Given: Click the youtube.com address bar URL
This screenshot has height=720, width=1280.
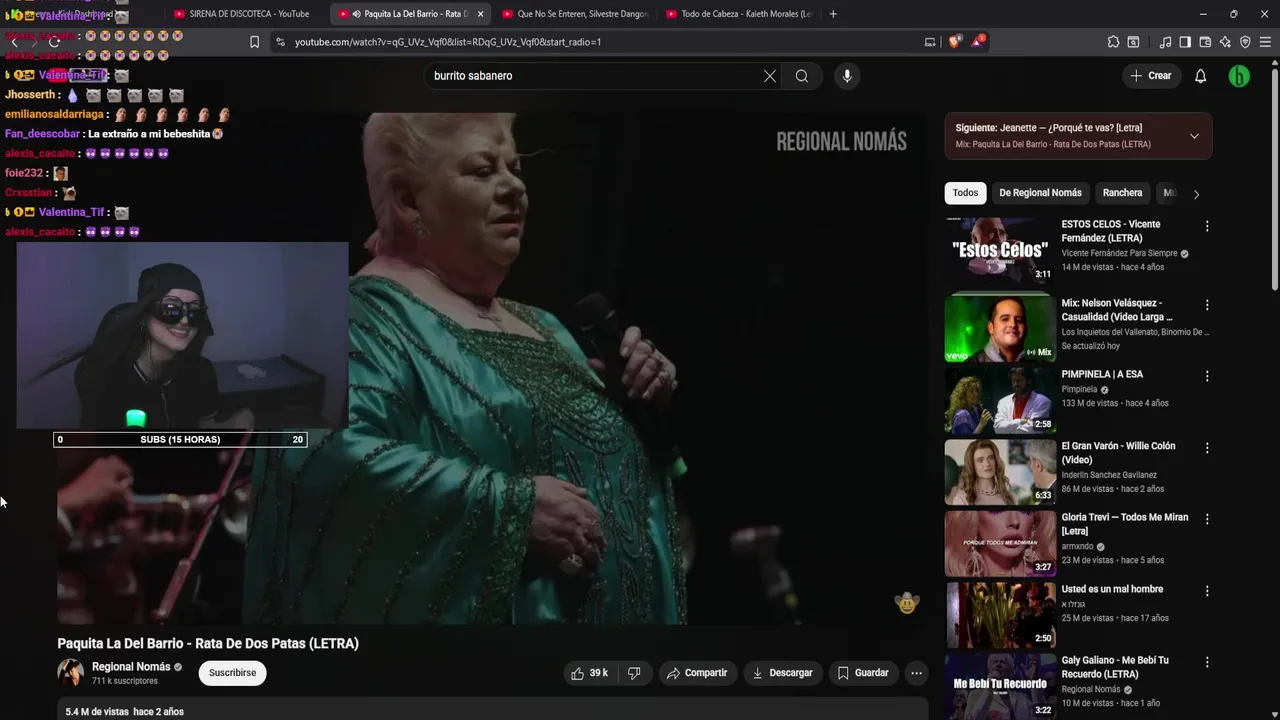Looking at the screenshot, I should click(x=448, y=42).
